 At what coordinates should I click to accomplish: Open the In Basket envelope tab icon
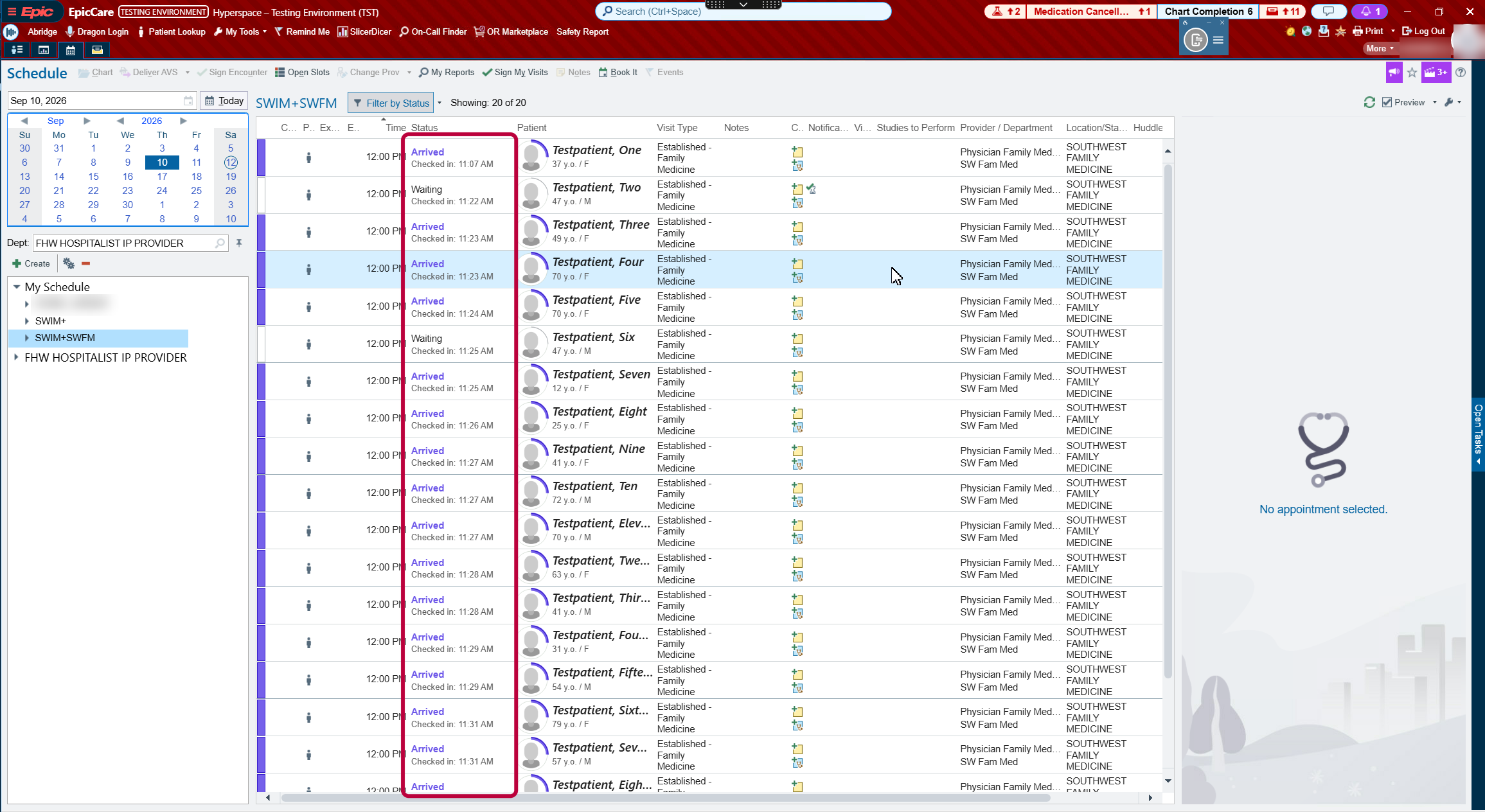tap(97, 50)
